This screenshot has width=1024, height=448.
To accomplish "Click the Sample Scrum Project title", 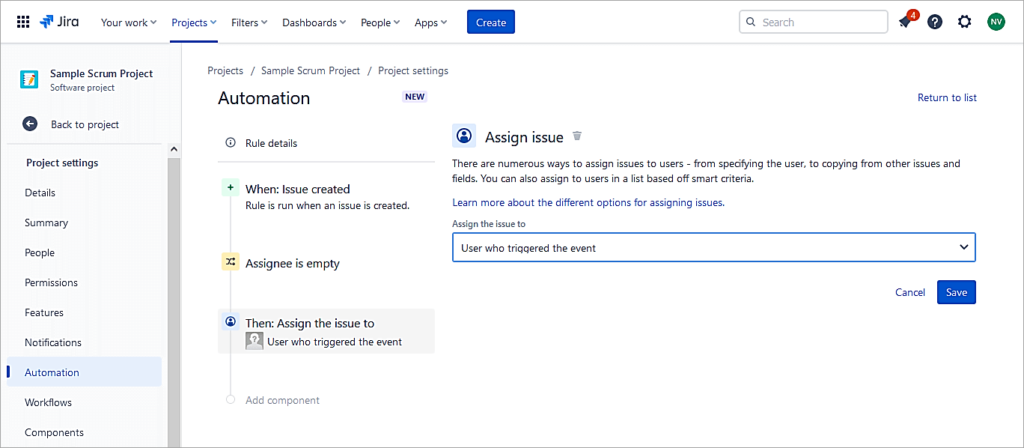I will click(x=101, y=74).
